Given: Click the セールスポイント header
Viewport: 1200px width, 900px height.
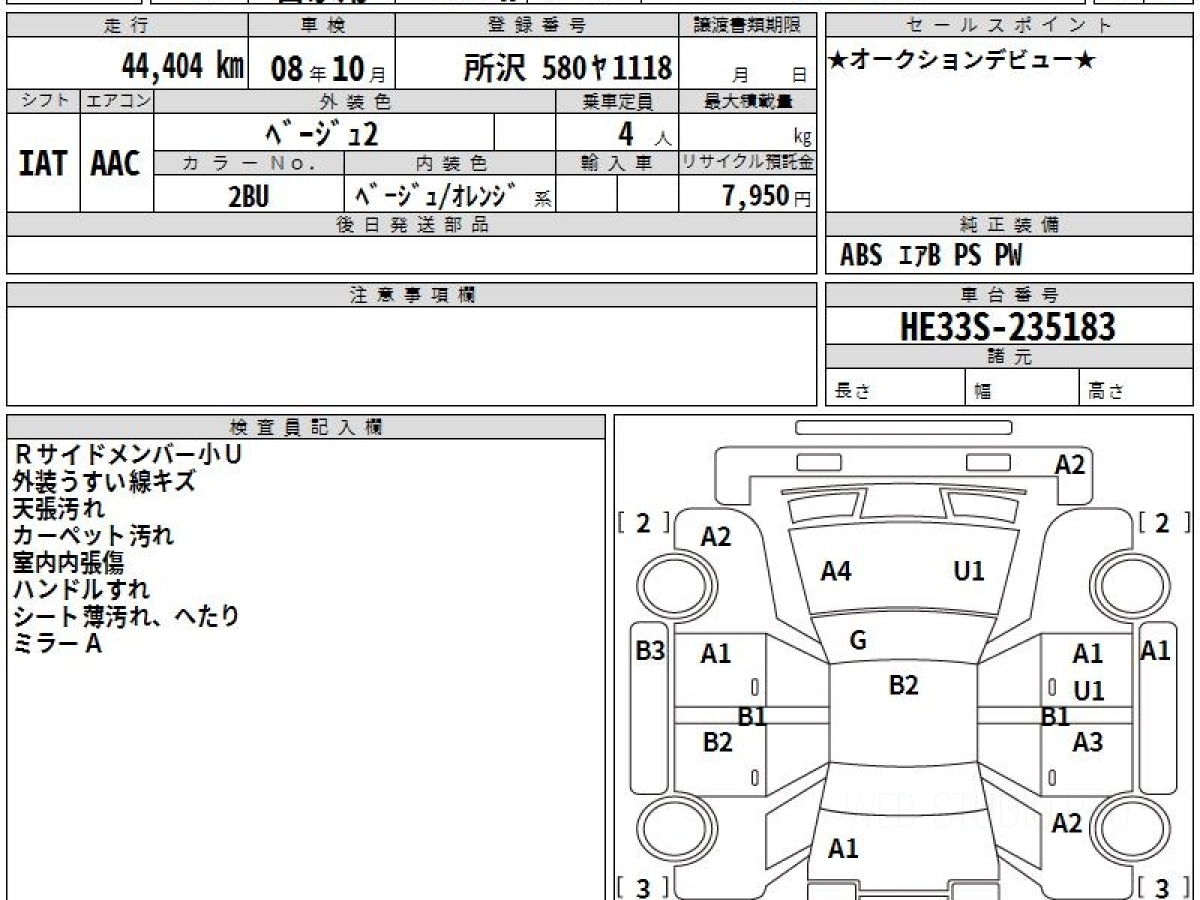Looking at the screenshot, I should [x=1009, y=26].
